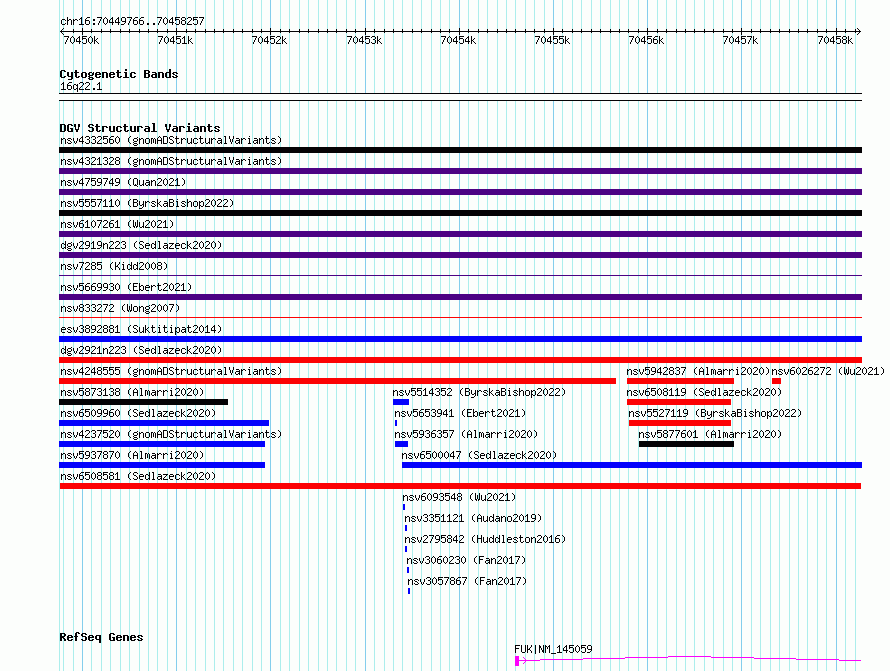The image size is (890, 671).
Task: Select the black nsv5873138 Almarri2020 variant bar
Action: coord(144,402)
